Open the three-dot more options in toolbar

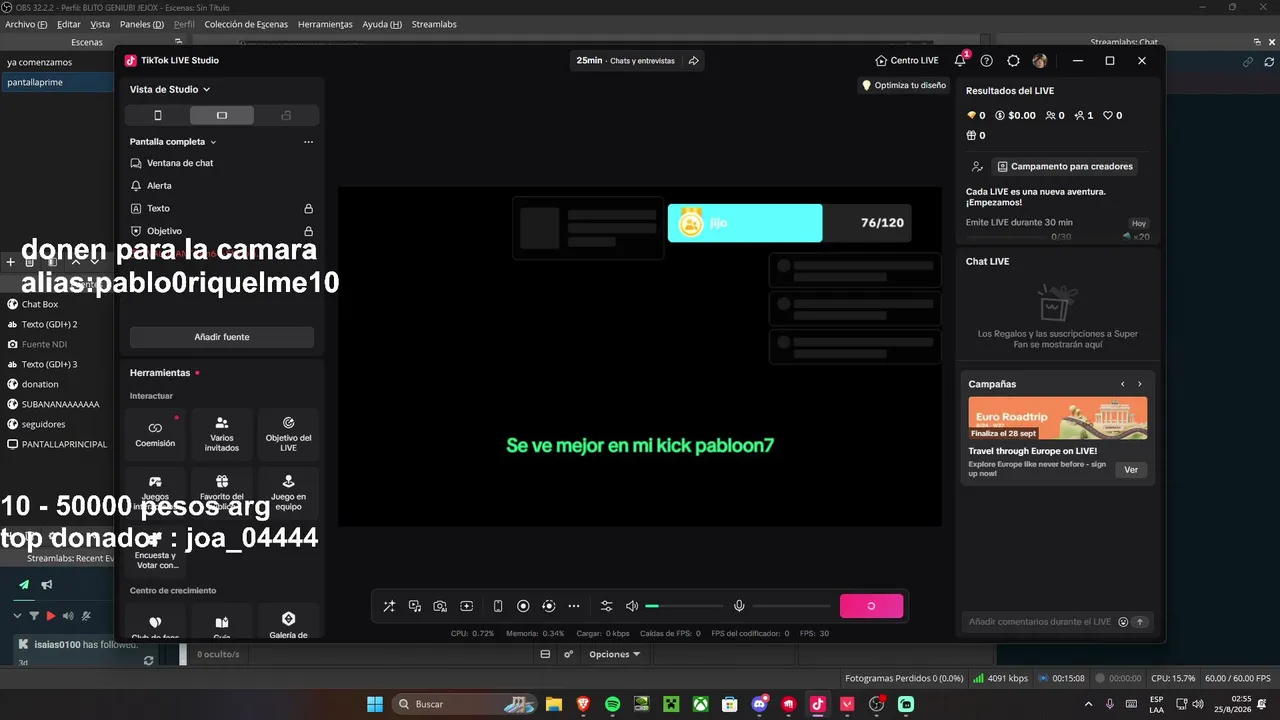[574, 606]
